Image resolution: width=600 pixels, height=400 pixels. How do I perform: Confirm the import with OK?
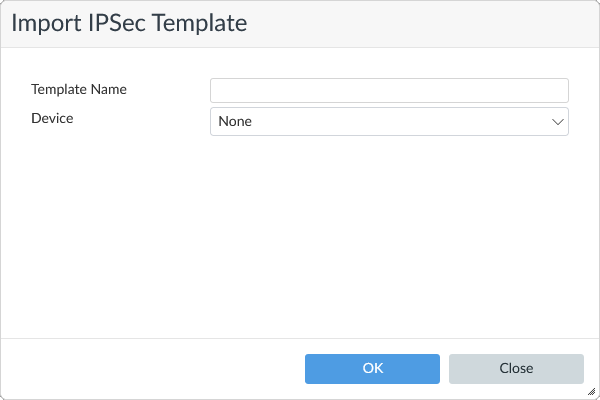click(x=372, y=368)
